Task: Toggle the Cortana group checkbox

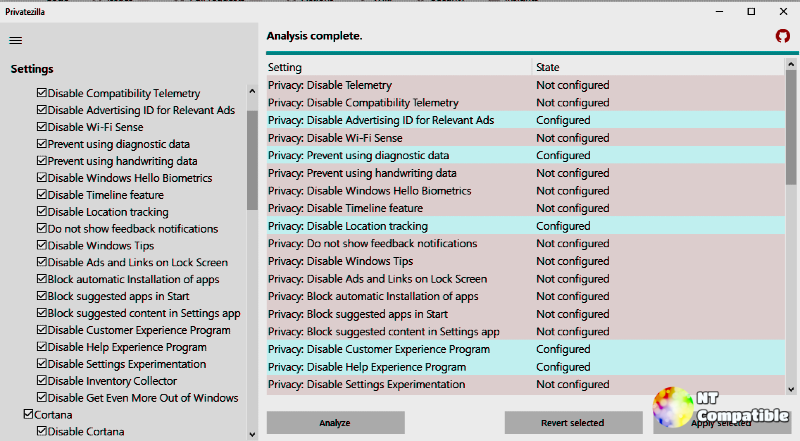Action: pos(28,414)
